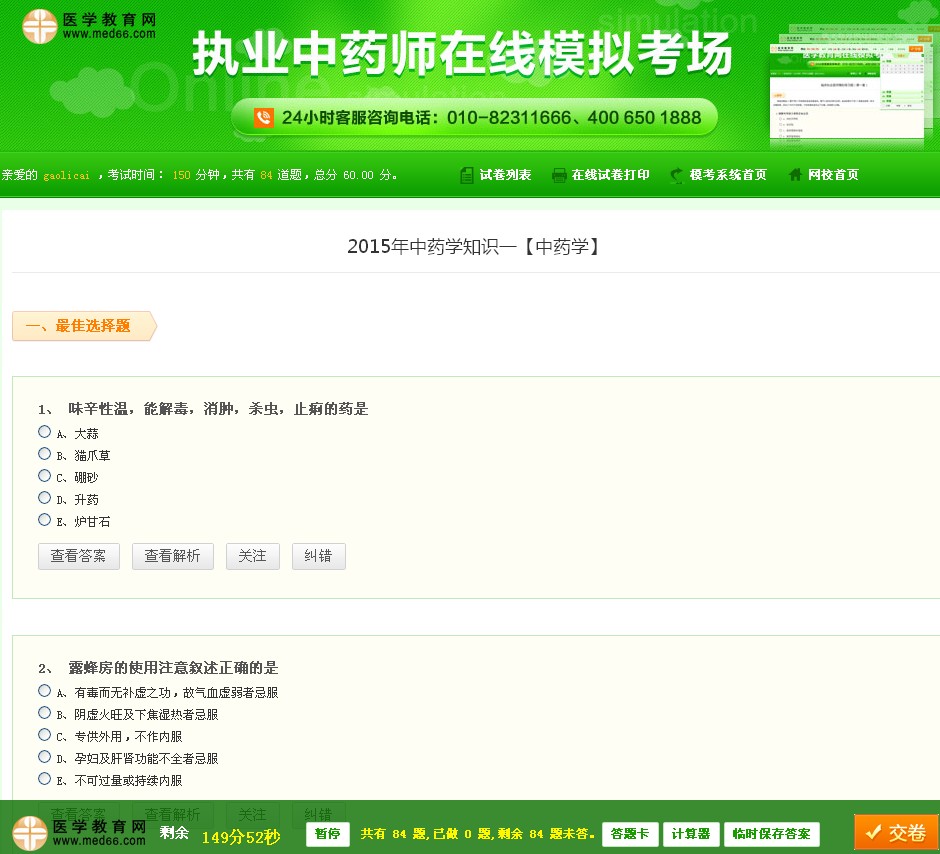Image resolution: width=940 pixels, height=854 pixels.
Task: Open the 答题卡 answer card
Action: 629,832
